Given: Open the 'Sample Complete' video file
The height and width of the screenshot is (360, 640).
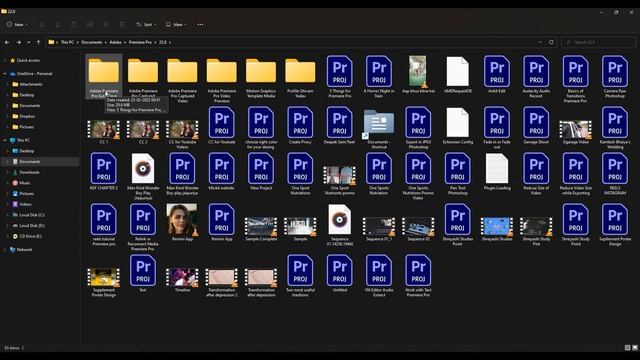Looking at the screenshot, I should (261, 229).
